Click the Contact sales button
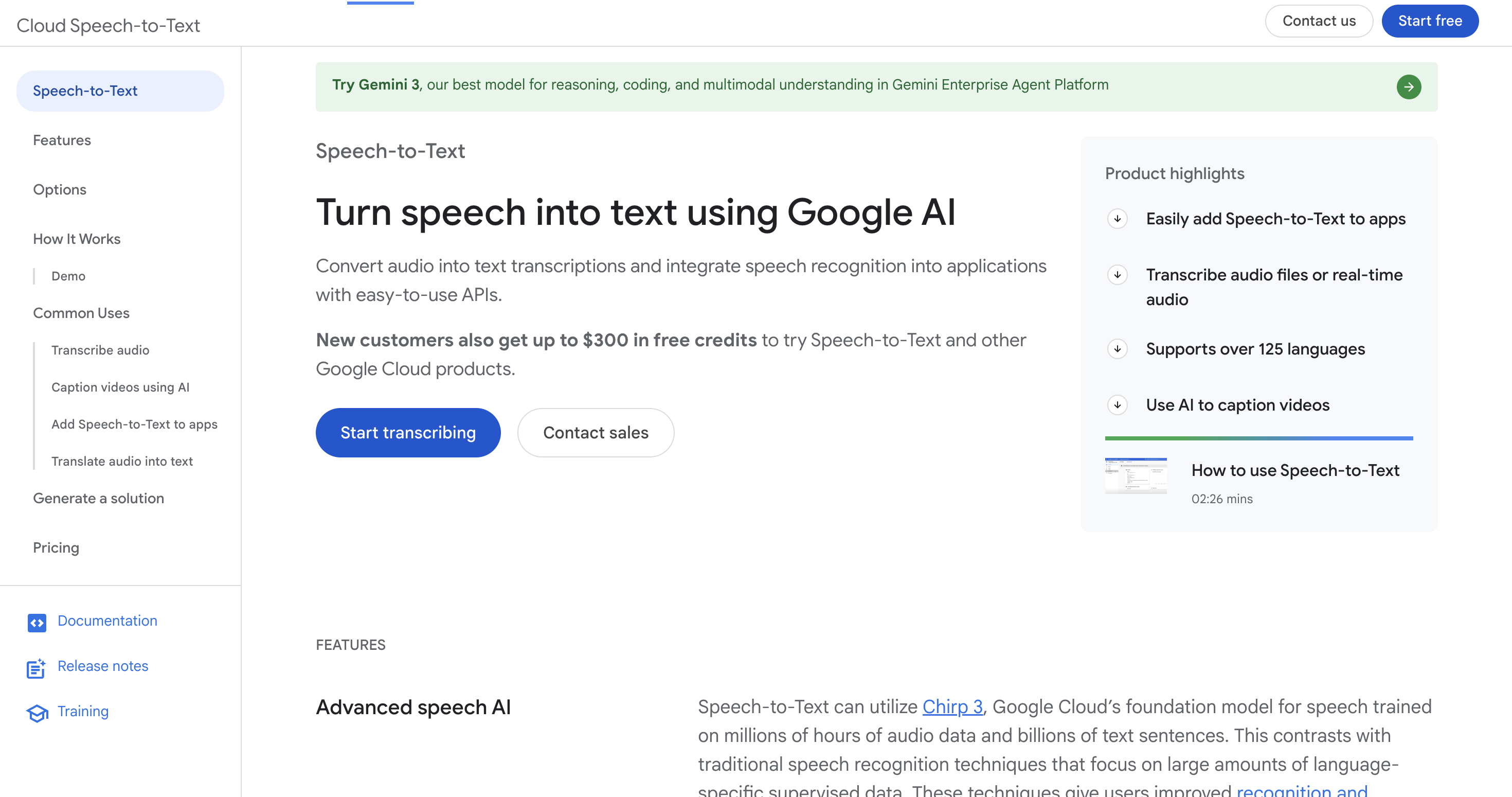Viewport: 1512px width, 797px height. tap(595, 433)
